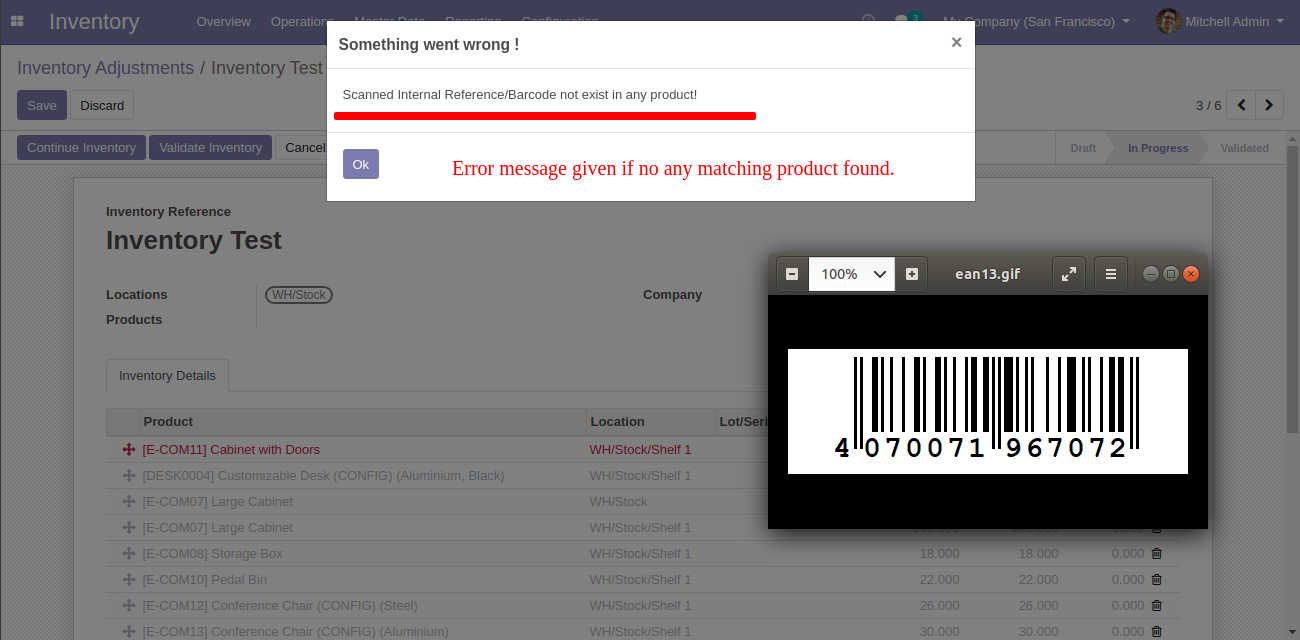
Task: Click '[E-COM12] Conference Chair (CONFIG) (Steel)' cell
Action: (x=280, y=606)
